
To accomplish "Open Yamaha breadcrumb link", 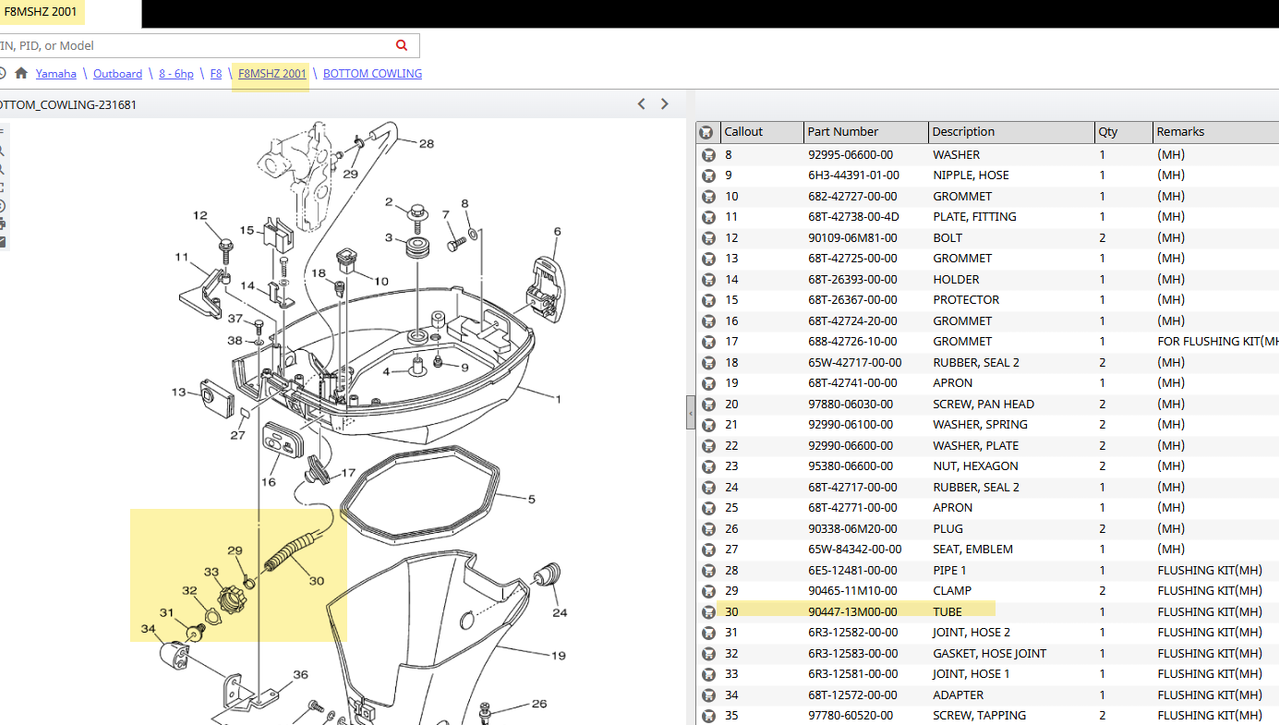I will tap(56, 73).
